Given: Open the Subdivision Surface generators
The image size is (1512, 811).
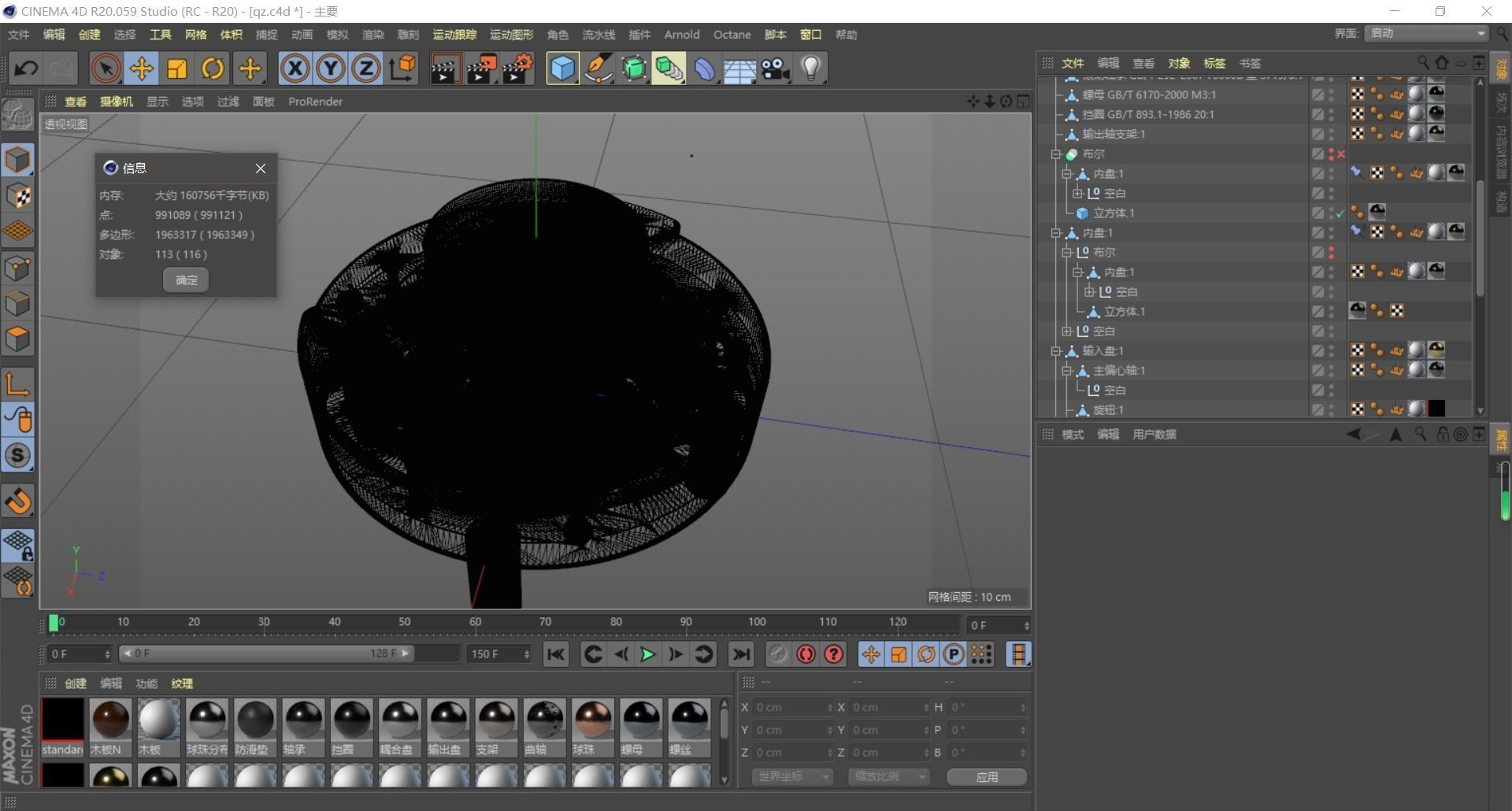Looking at the screenshot, I should pos(634,69).
